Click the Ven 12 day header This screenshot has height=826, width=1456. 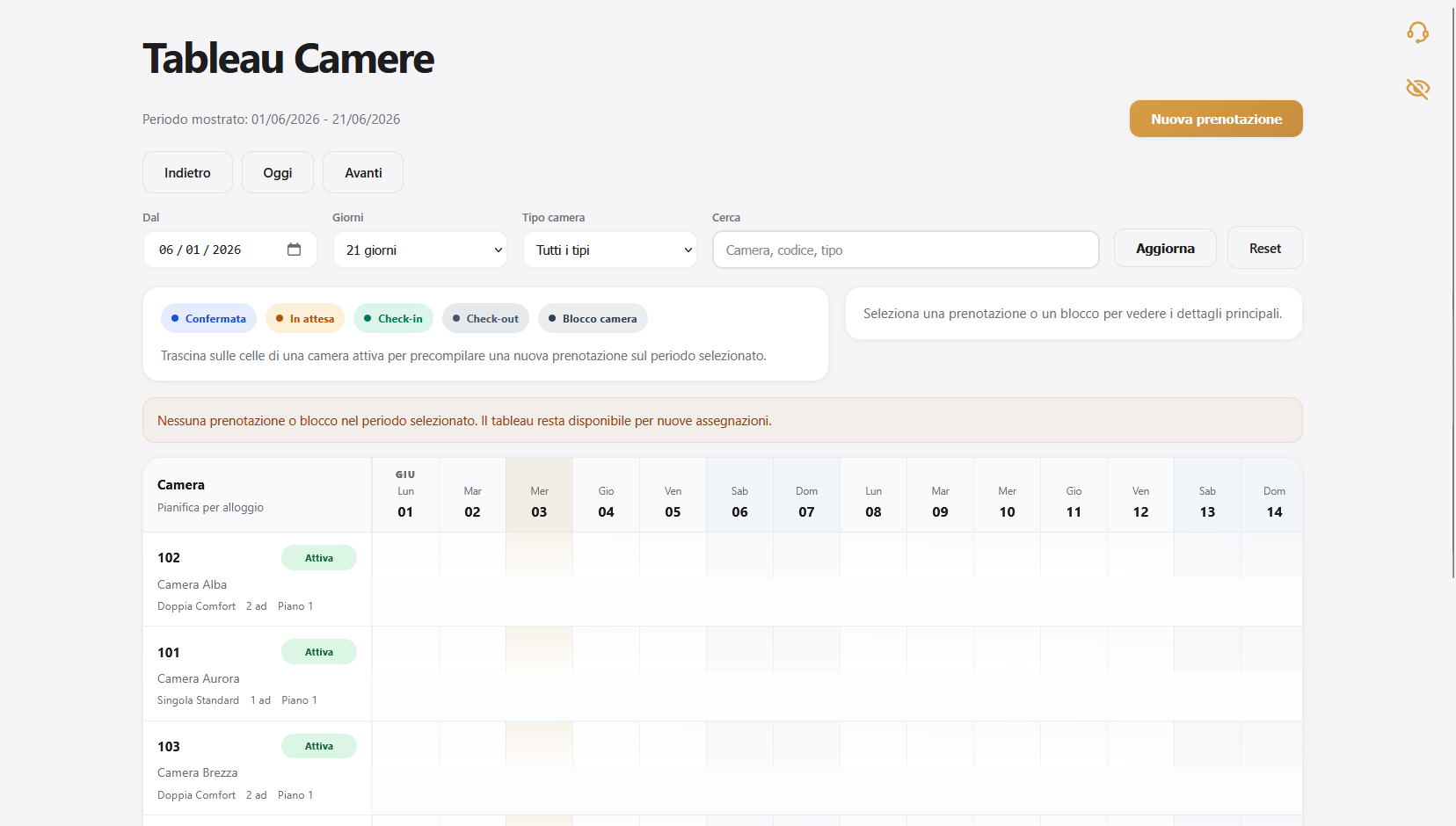coord(1140,495)
